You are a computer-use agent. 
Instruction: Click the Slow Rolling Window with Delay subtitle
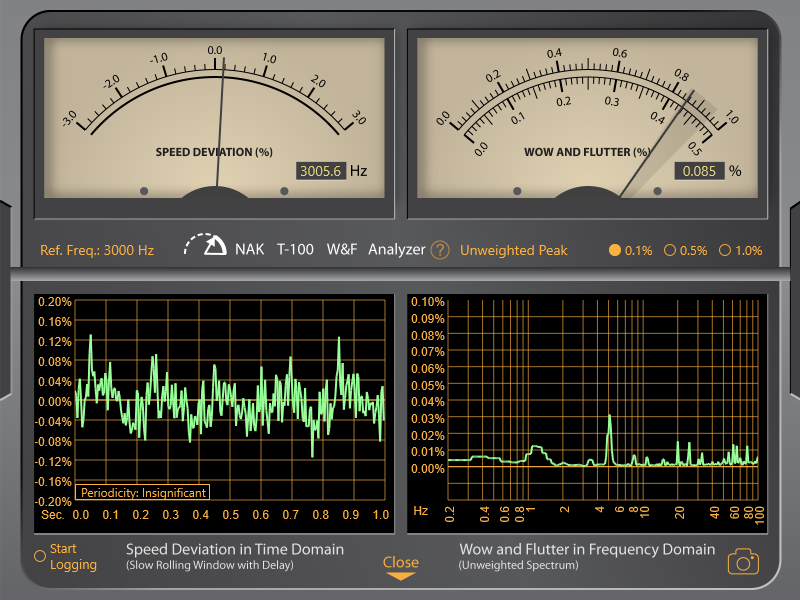(210, 566)
